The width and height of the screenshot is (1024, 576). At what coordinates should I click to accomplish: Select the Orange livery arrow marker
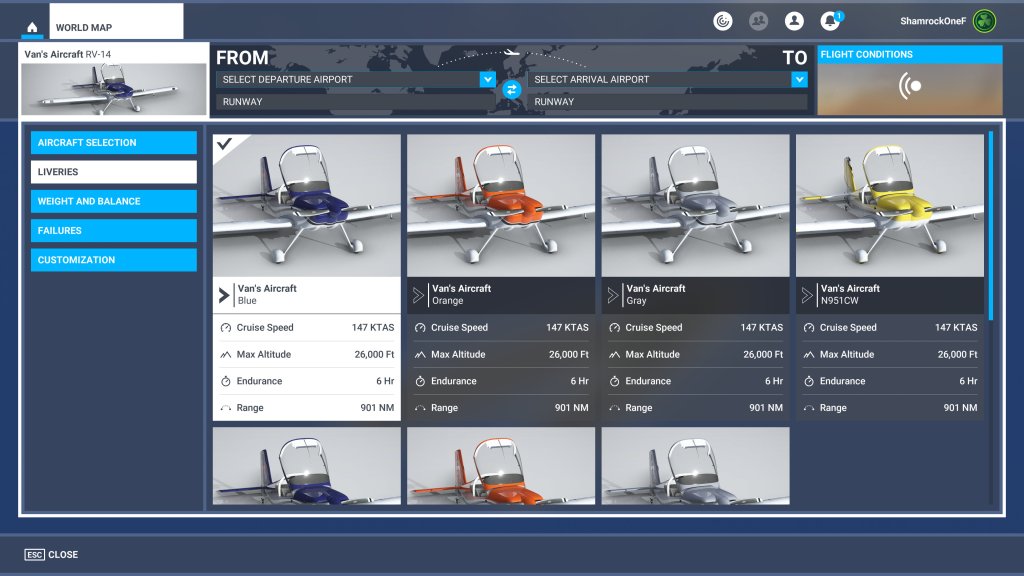[x=418, y=295]
